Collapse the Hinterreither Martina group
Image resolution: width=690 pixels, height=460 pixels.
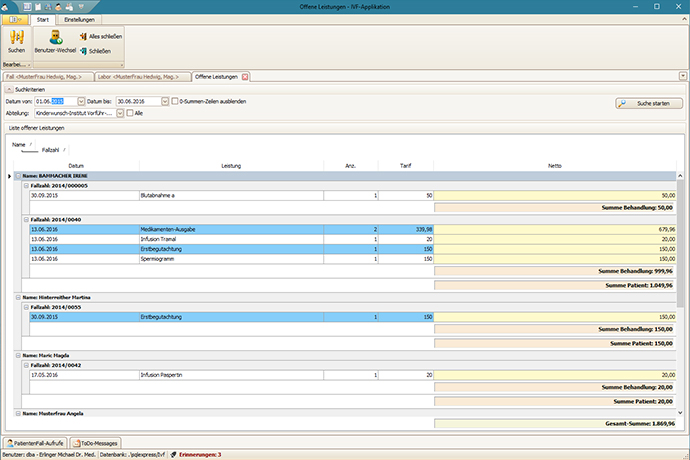[x=18, y=298]
